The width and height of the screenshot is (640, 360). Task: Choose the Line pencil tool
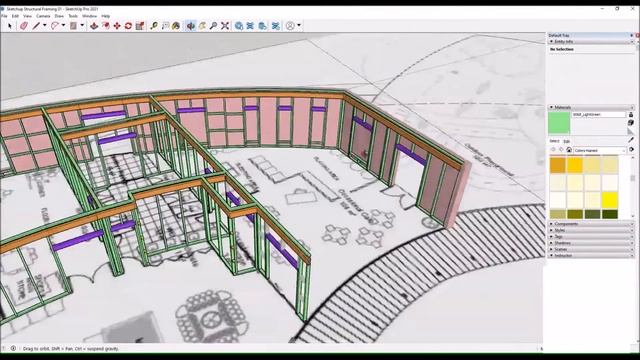pos(36,26)
